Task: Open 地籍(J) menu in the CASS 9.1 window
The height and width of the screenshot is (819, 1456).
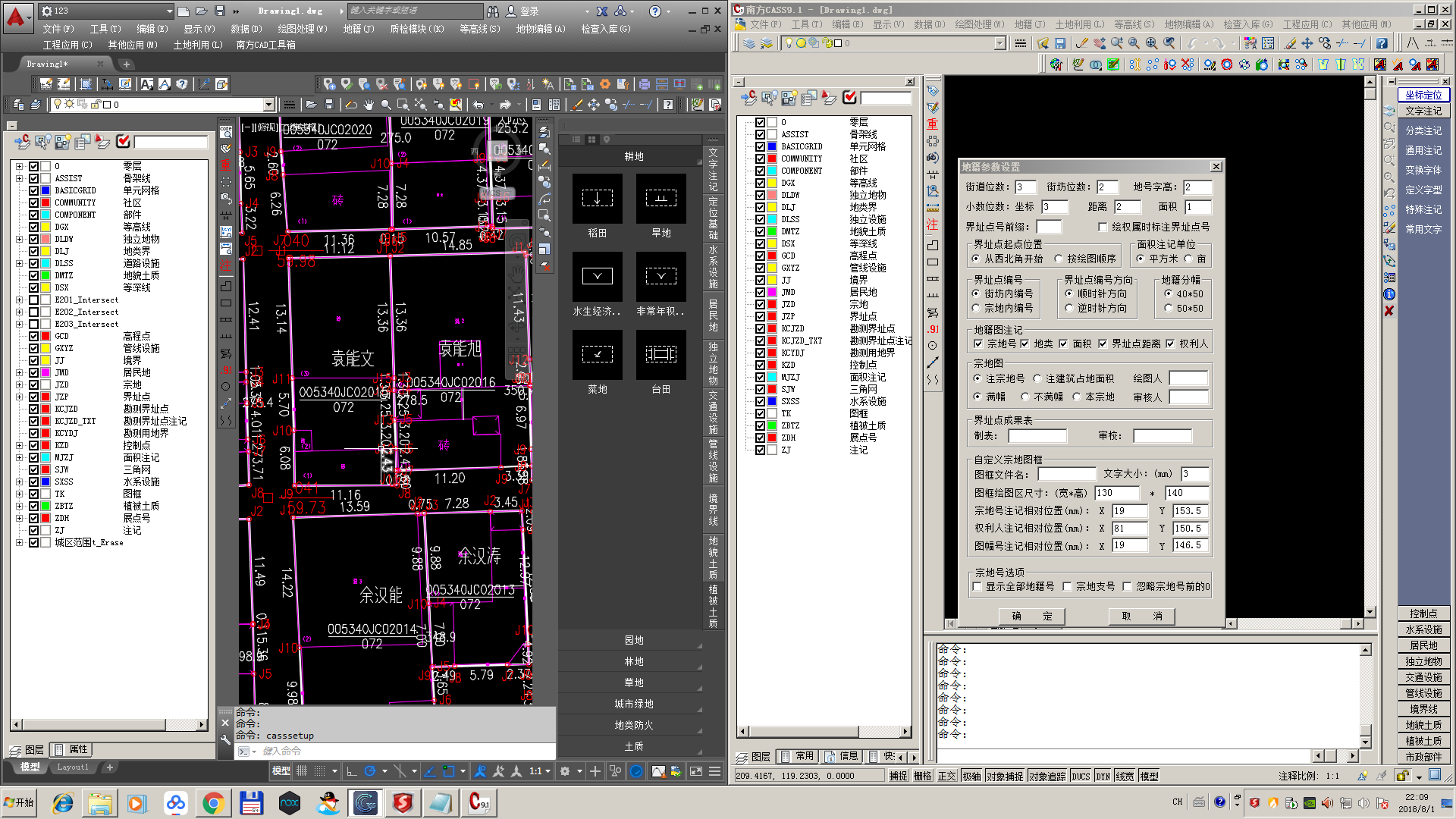Action: [x=1029, y=24]
